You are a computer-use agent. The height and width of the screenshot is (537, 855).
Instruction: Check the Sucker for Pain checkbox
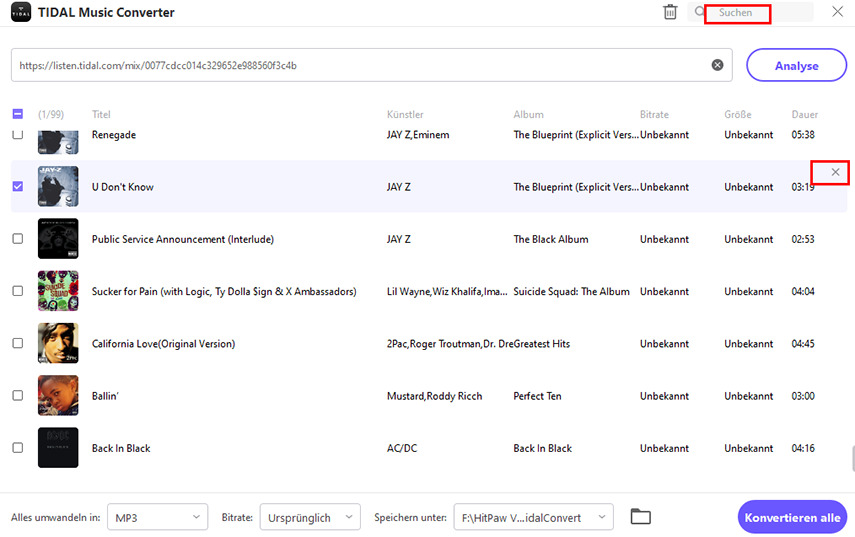pos(17,291)
